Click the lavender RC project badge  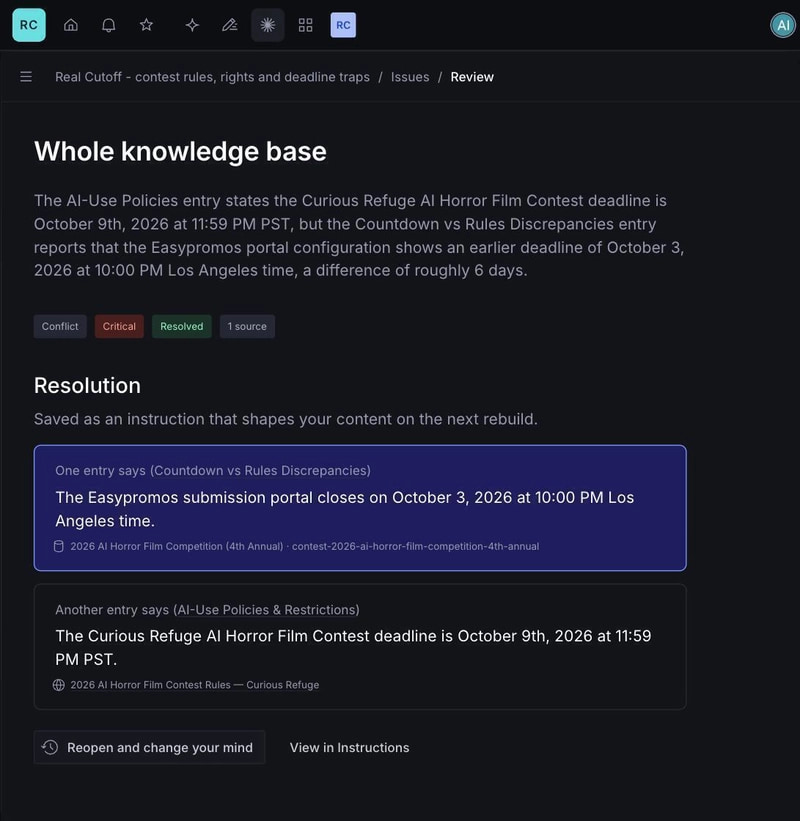pos(343,25)
